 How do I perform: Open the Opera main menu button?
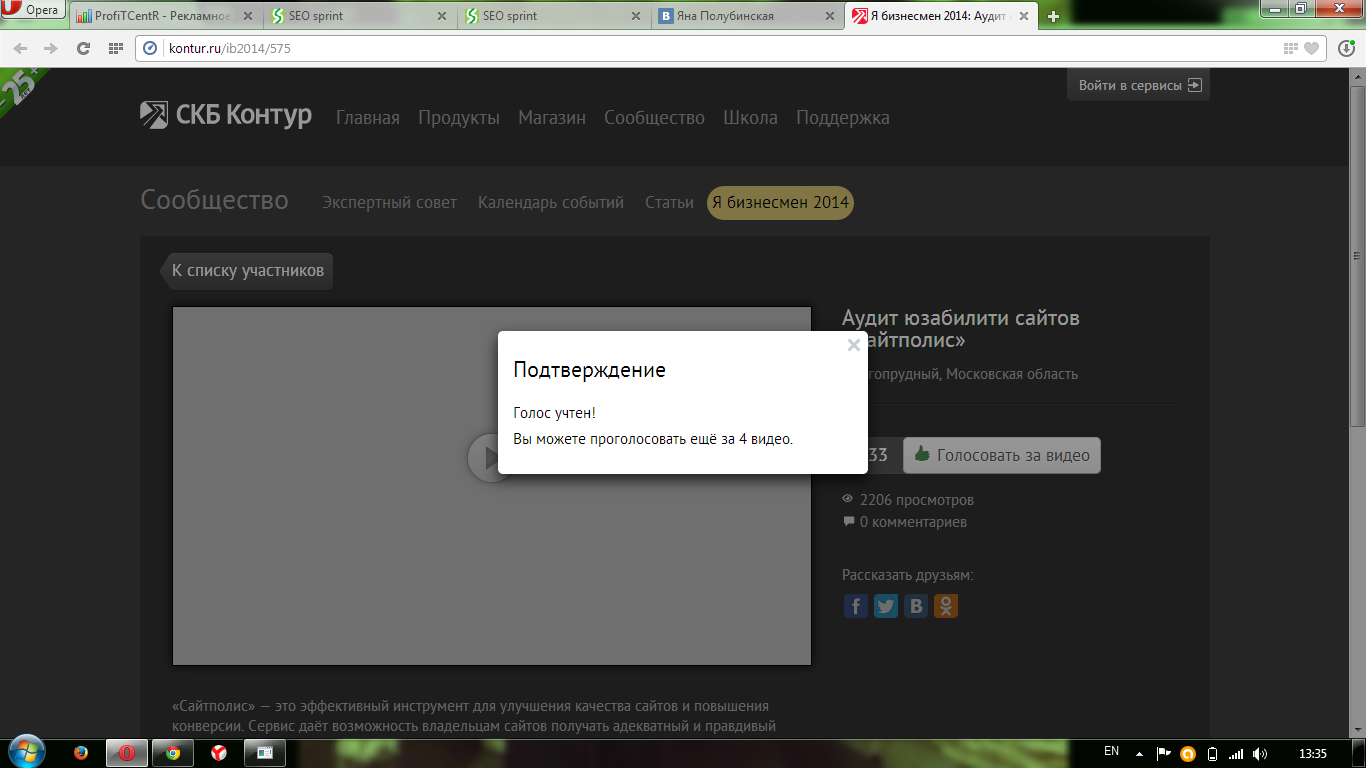[33, 10]
